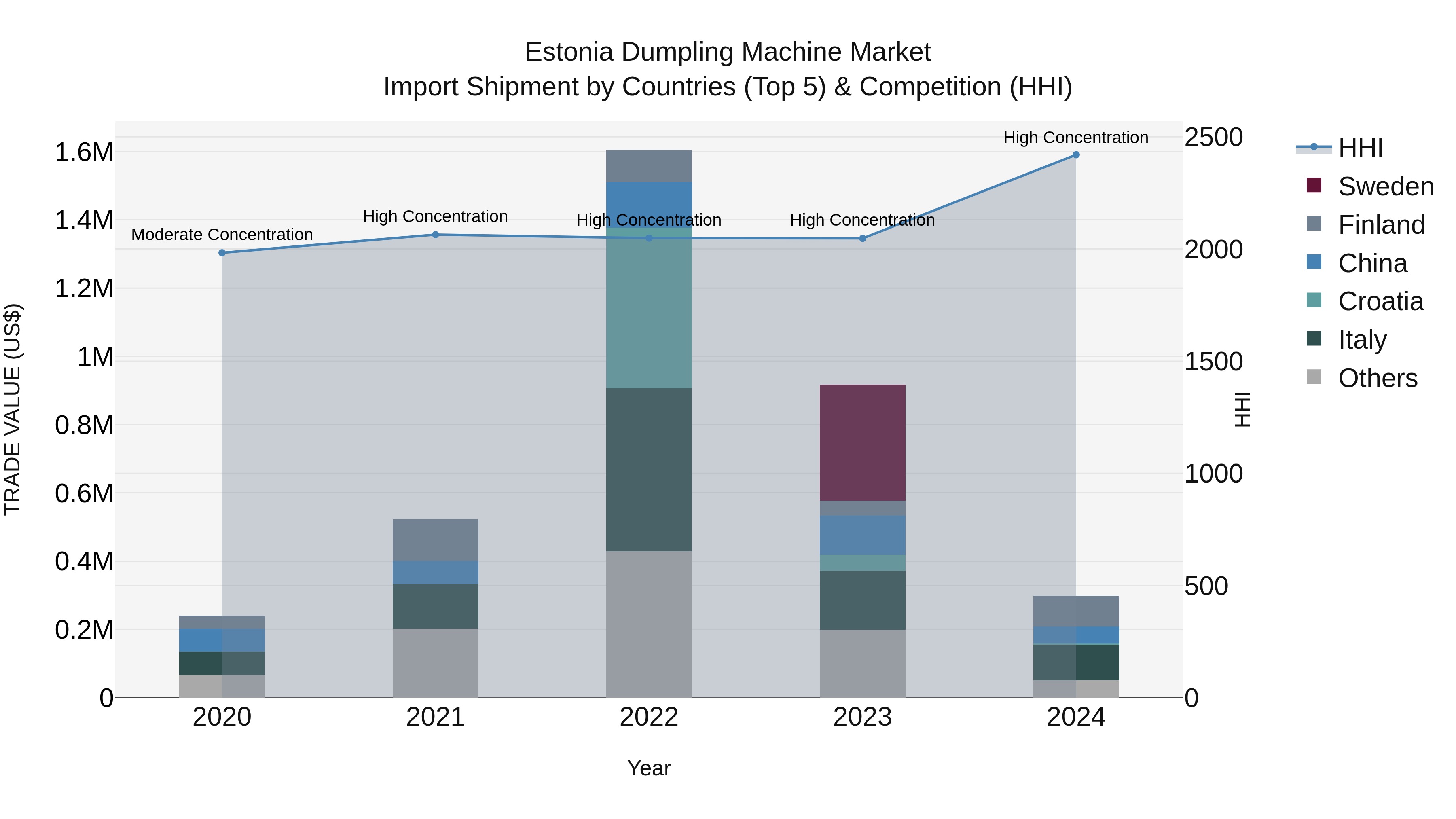Screen dimensions: 1456x819
Task: Click the HHI right axis title
Action: coord(1242,409)
